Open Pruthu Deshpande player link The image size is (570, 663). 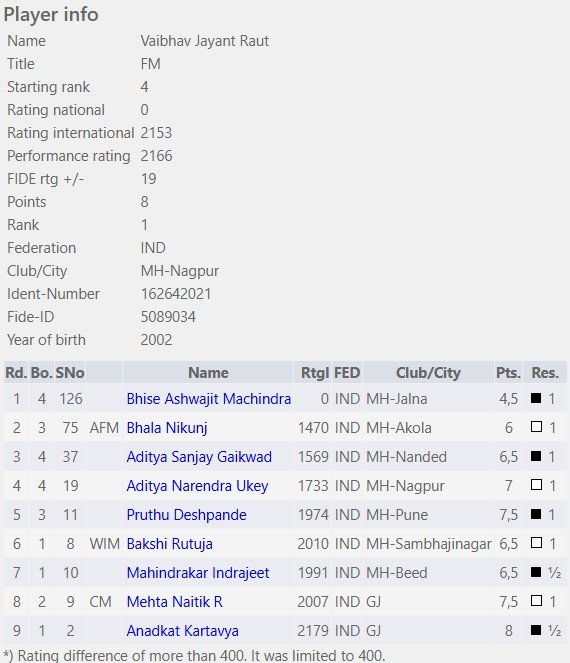pos(186,515)
